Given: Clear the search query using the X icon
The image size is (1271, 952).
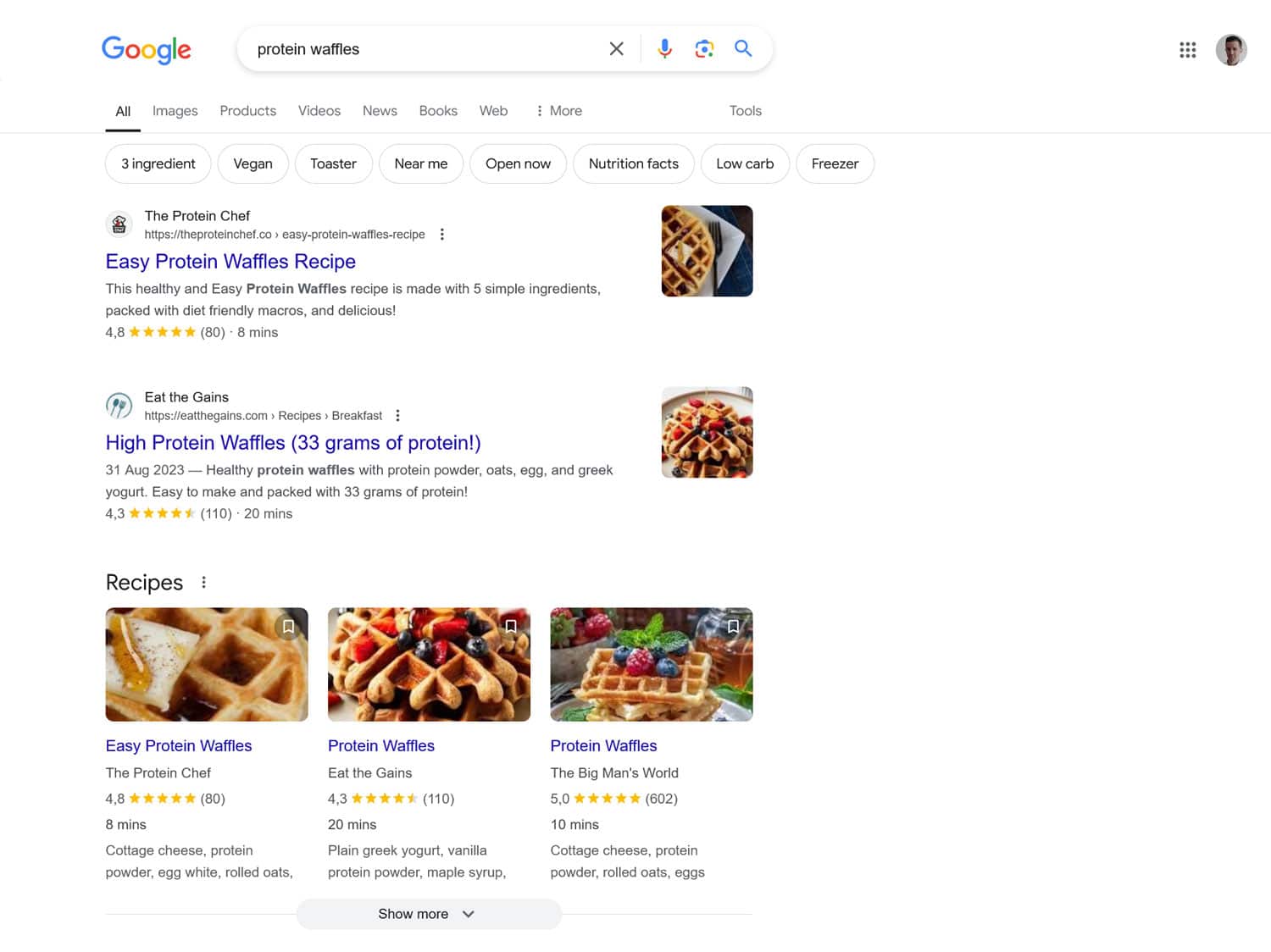Looking at the screenshot, I should pyautogui.click(x=616, y=48).
